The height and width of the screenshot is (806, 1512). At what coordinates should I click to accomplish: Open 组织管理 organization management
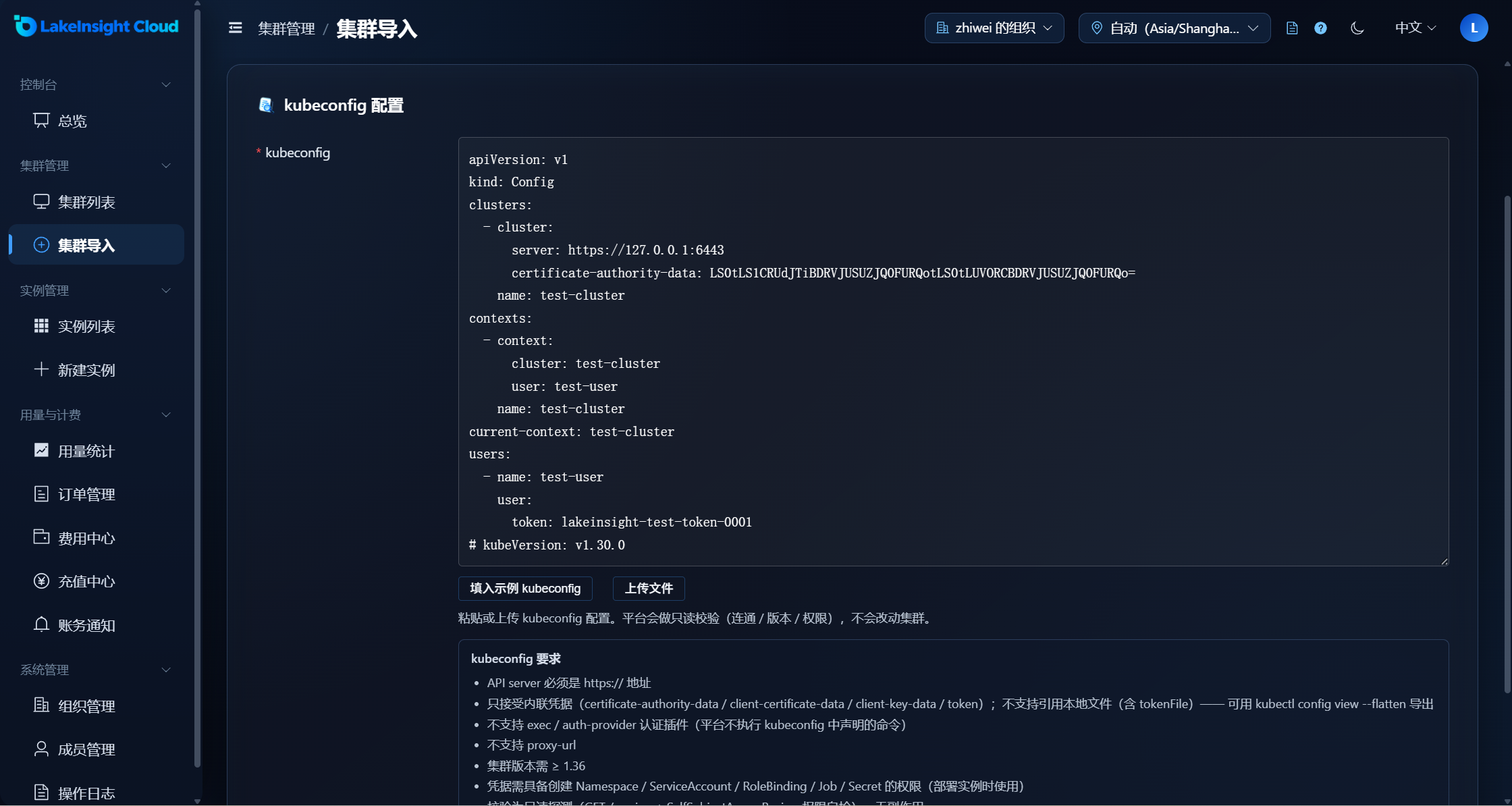[96, 706]
